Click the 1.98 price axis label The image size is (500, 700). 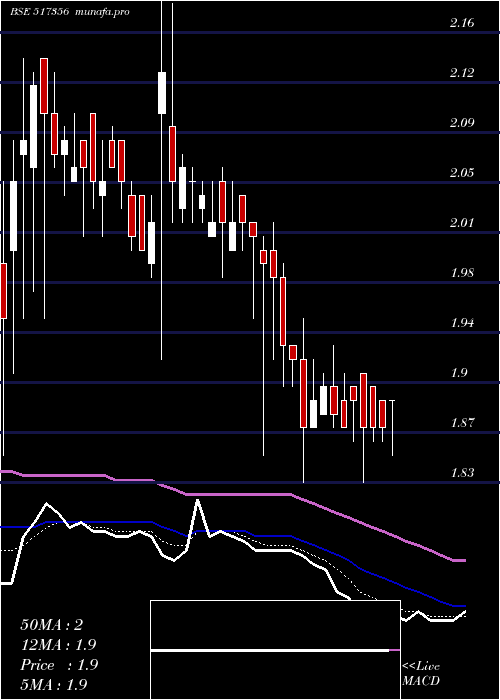(x=462, y=272)
